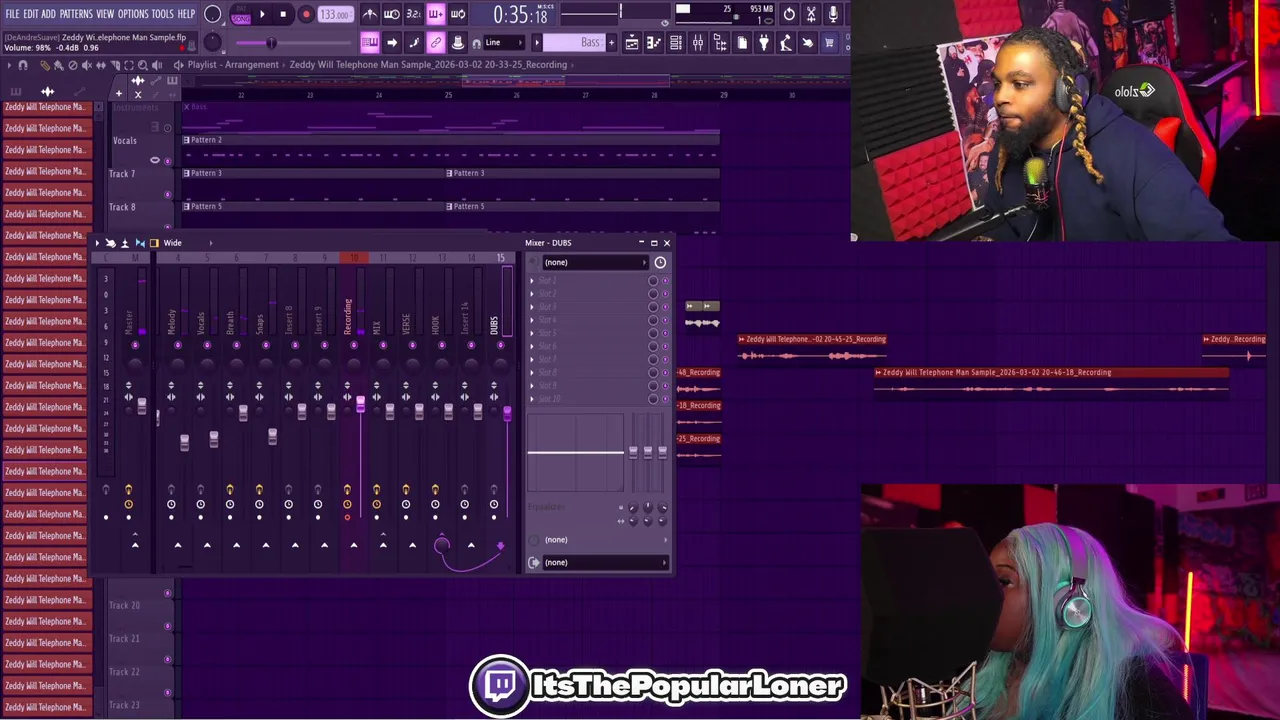The height and width of the screenshot is (720, 1280).
Task: Click the circular undo history icon
Action: (789, 14)
